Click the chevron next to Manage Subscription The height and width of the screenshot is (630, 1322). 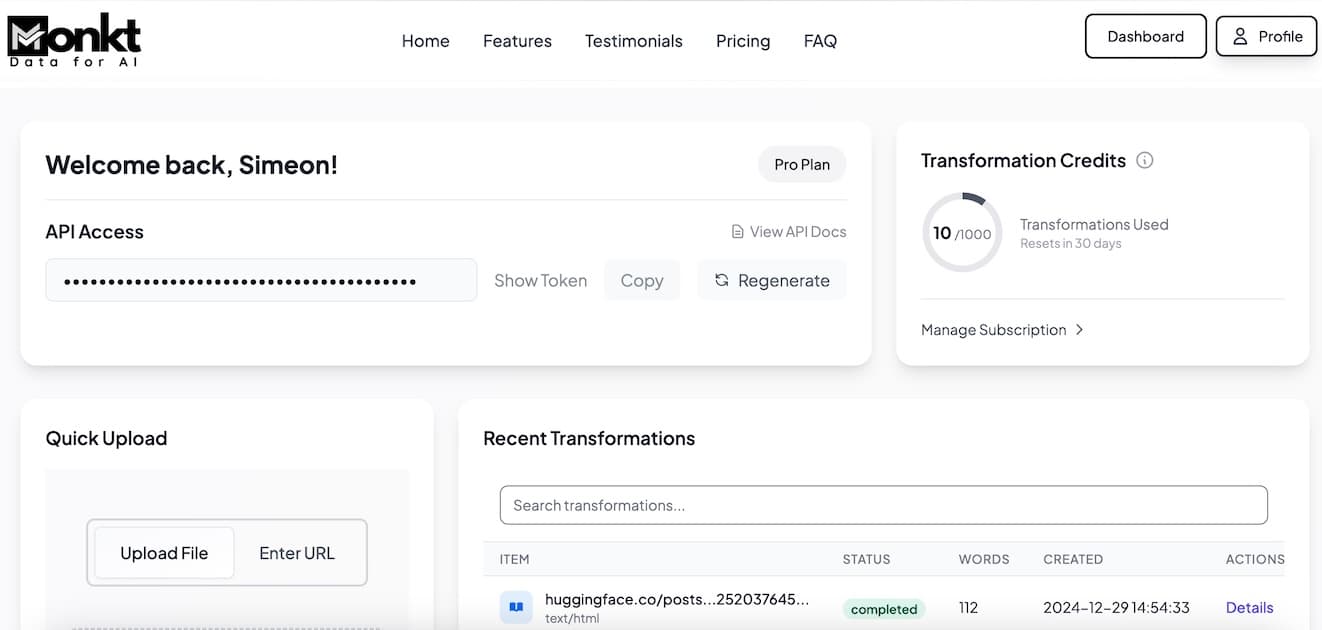(1080, 329)
